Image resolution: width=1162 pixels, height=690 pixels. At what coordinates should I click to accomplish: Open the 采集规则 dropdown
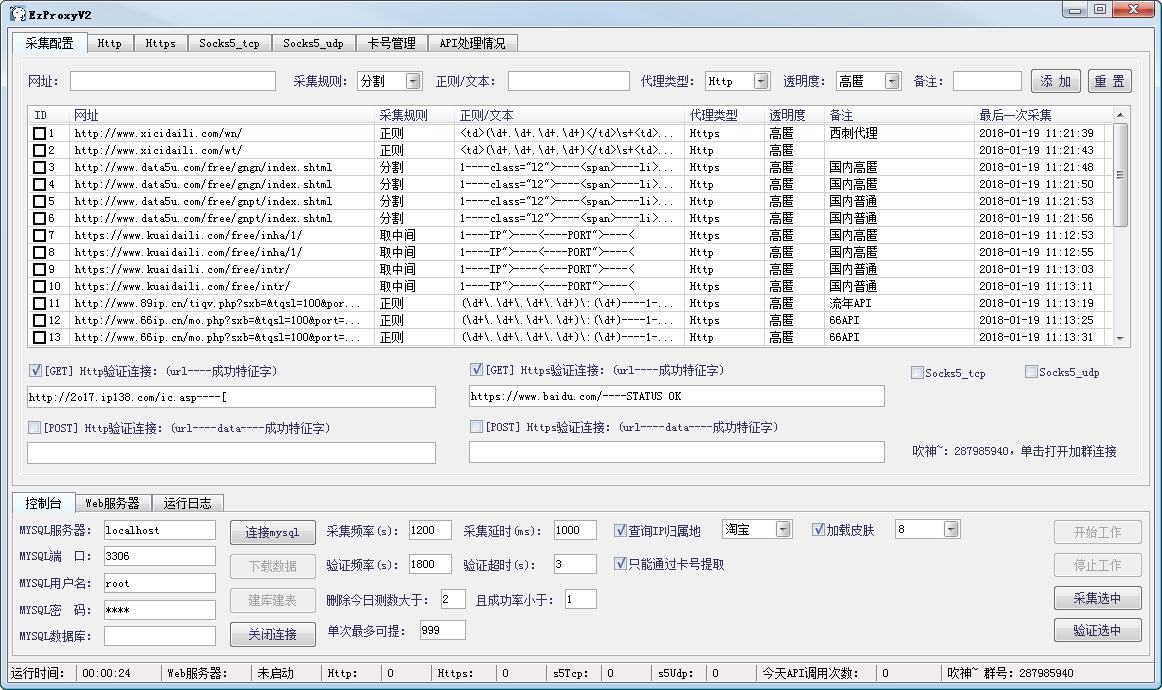414,81
